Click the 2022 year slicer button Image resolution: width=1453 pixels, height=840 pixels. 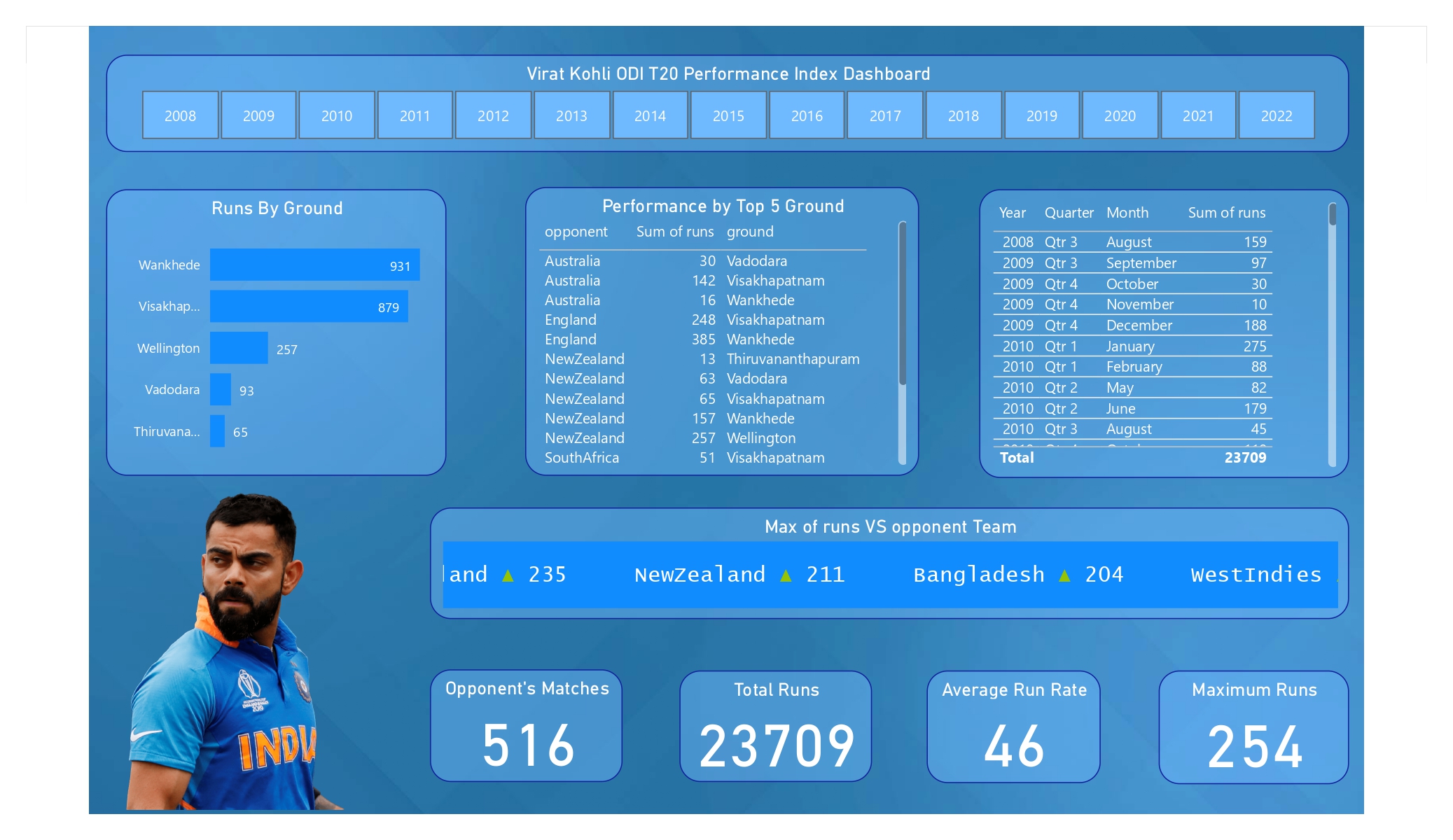click(x=1276, y=115)
